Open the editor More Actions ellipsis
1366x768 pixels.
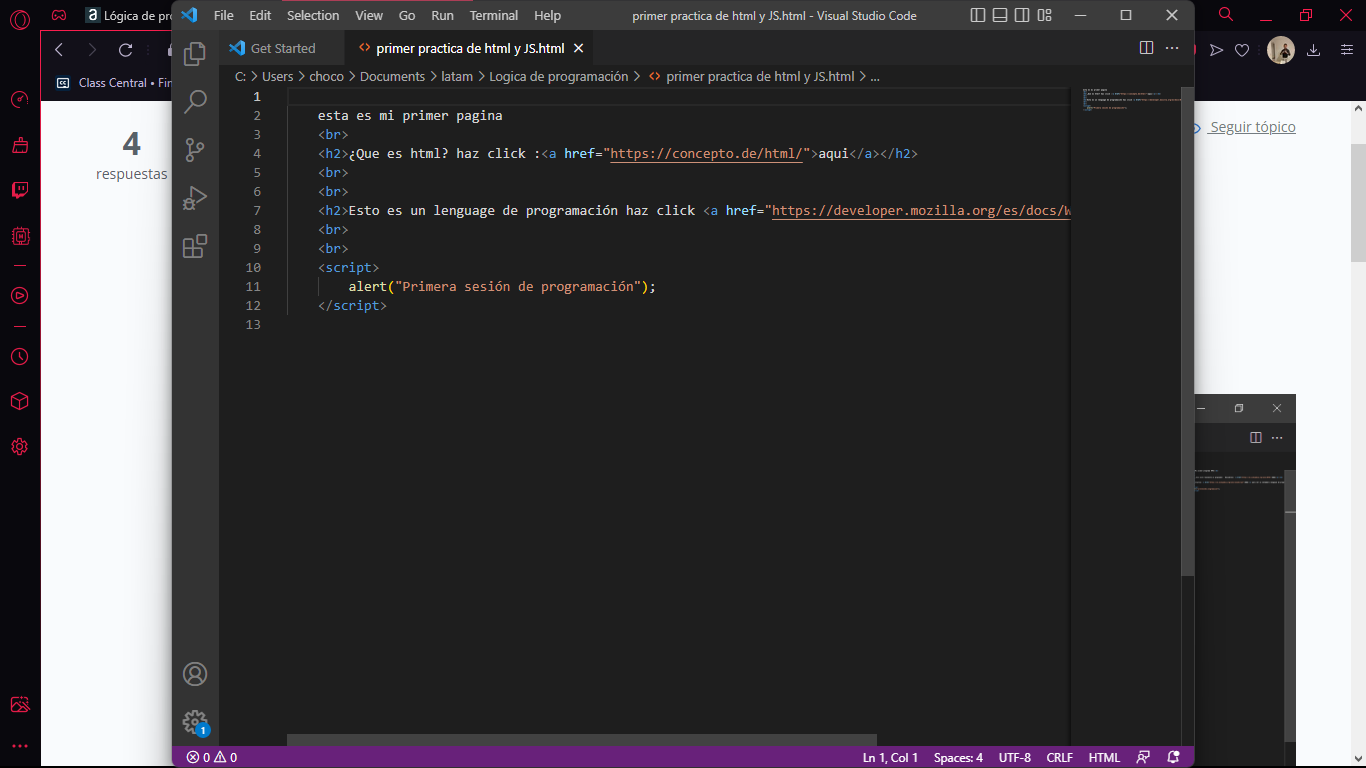(1172, 48)
